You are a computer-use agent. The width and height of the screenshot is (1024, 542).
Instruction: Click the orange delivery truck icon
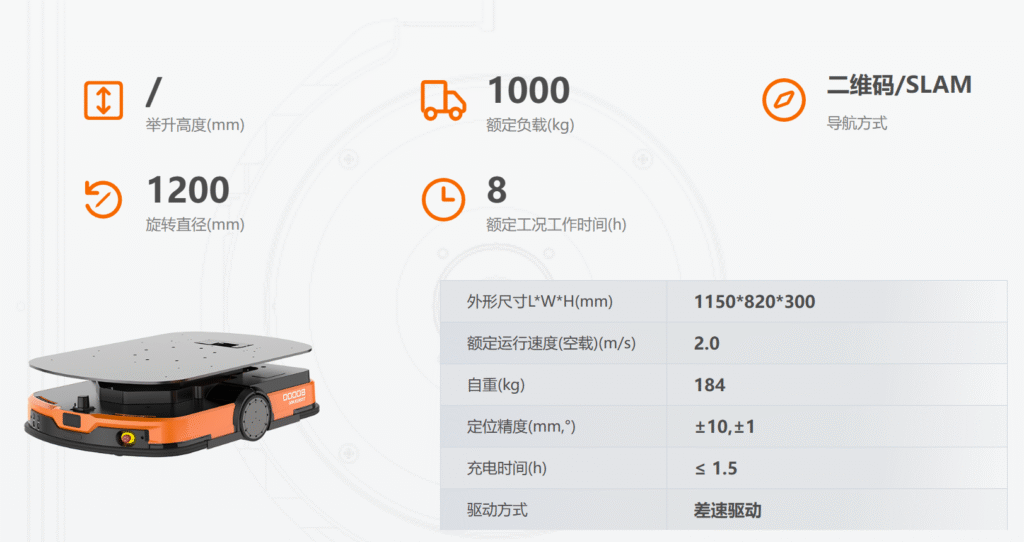(x=443, y=101)
